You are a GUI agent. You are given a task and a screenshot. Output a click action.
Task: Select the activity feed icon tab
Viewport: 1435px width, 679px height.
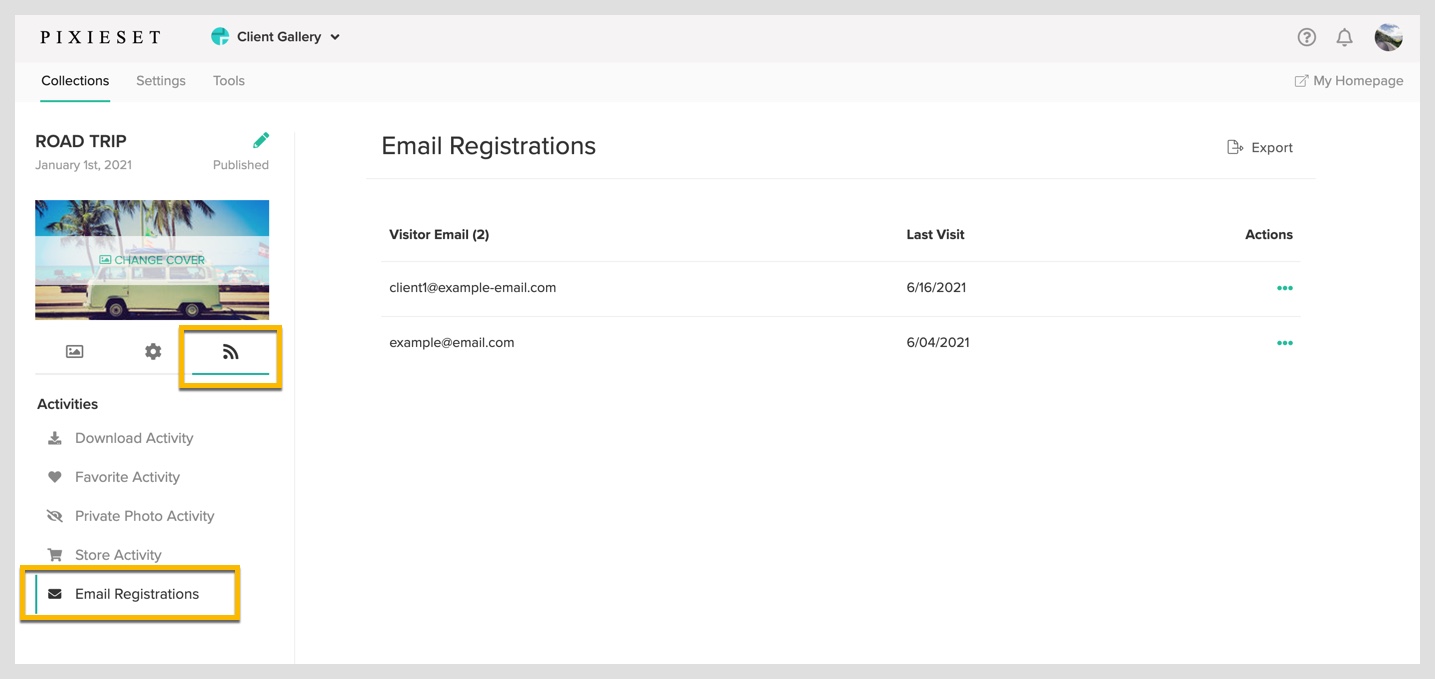pyautogui.click(x=231, y=352)
